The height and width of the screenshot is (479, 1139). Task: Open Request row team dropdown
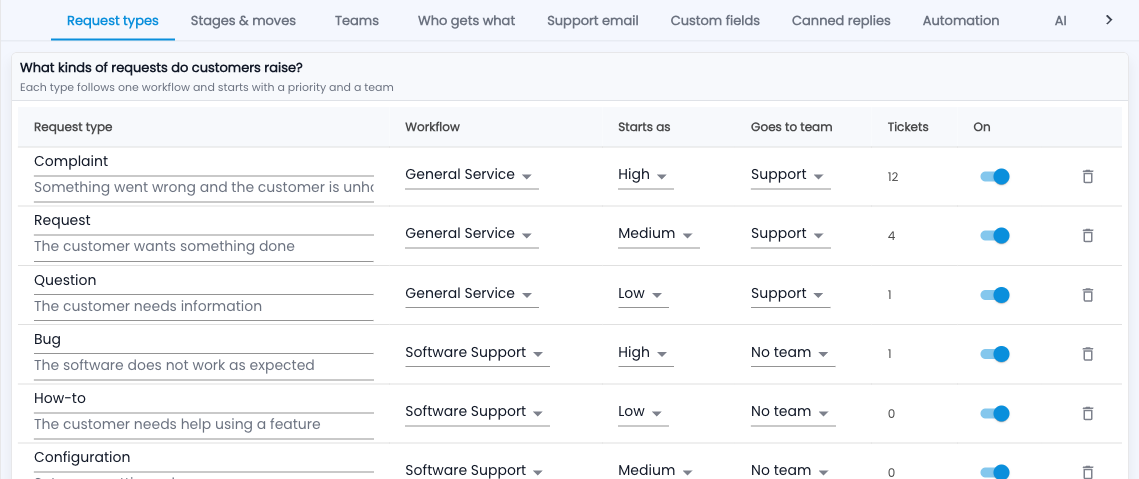pyautogui.click(x=790, y=234)
